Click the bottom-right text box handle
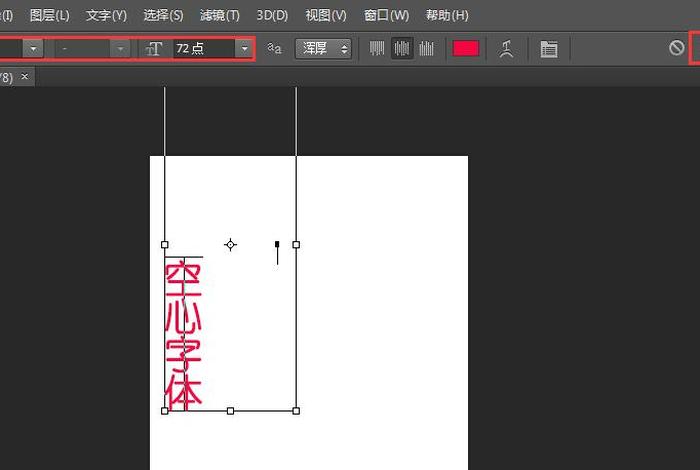 [296, 411]
